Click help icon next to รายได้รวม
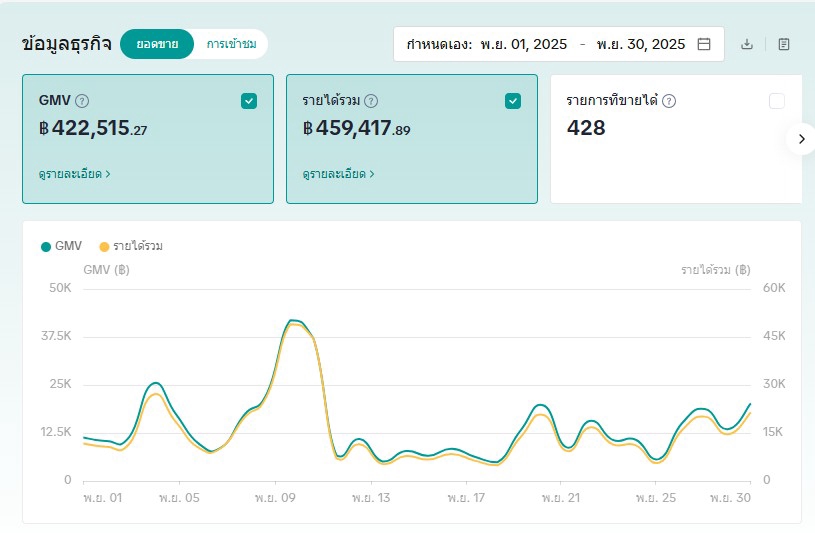Image resolution: width=815 pixels, height=533 pixels. [x=371, y=101]
